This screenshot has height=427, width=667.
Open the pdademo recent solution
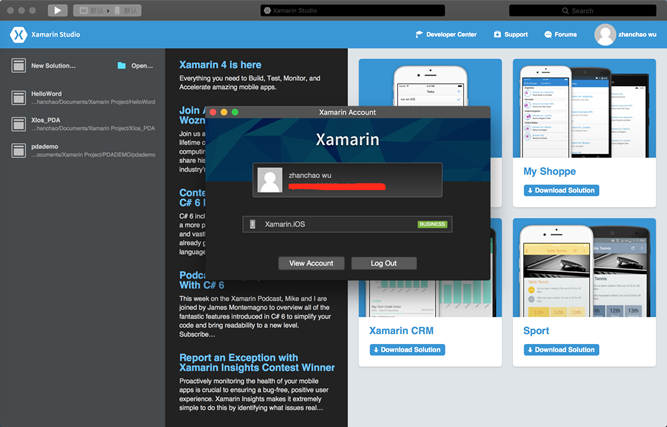83,151
